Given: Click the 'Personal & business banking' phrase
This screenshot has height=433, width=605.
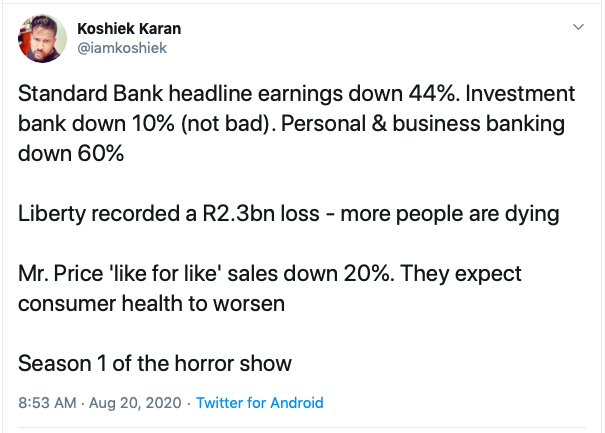Looking at the screenshot, I should click(423, 124).
